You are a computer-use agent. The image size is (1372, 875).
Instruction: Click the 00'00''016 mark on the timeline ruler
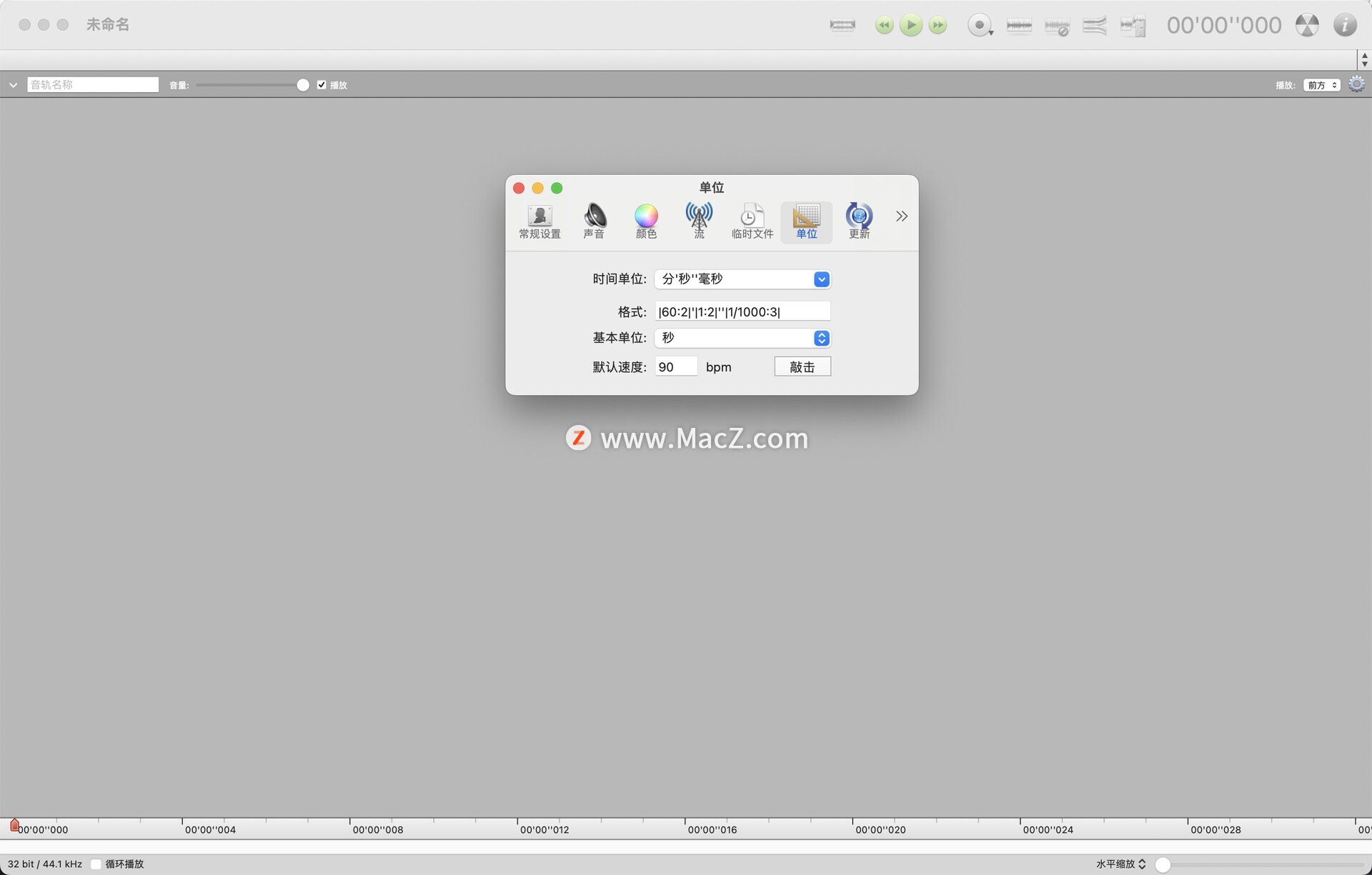[x=712, y=830]
